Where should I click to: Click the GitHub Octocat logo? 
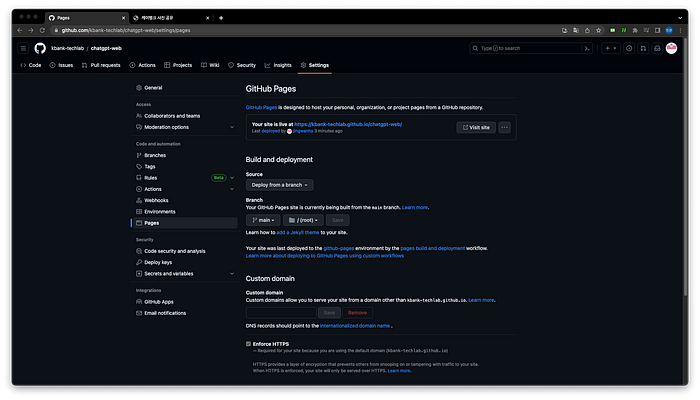(x=39, y=48)
